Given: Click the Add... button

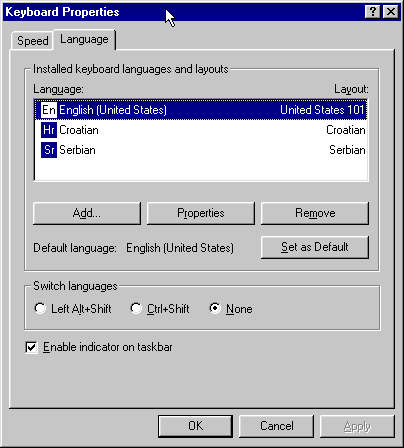Looking at the screenshot, I should tap(87, 213).
